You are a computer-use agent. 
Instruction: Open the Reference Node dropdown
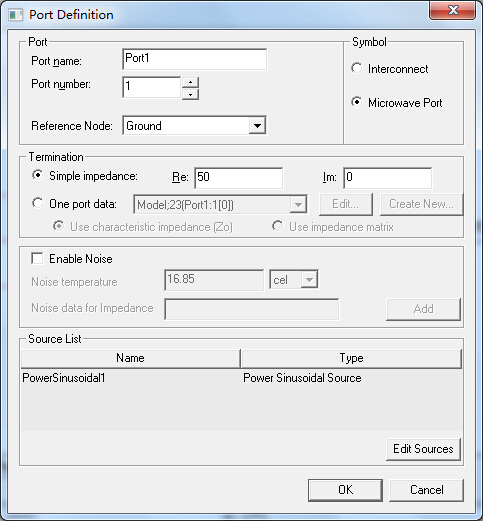257,126
